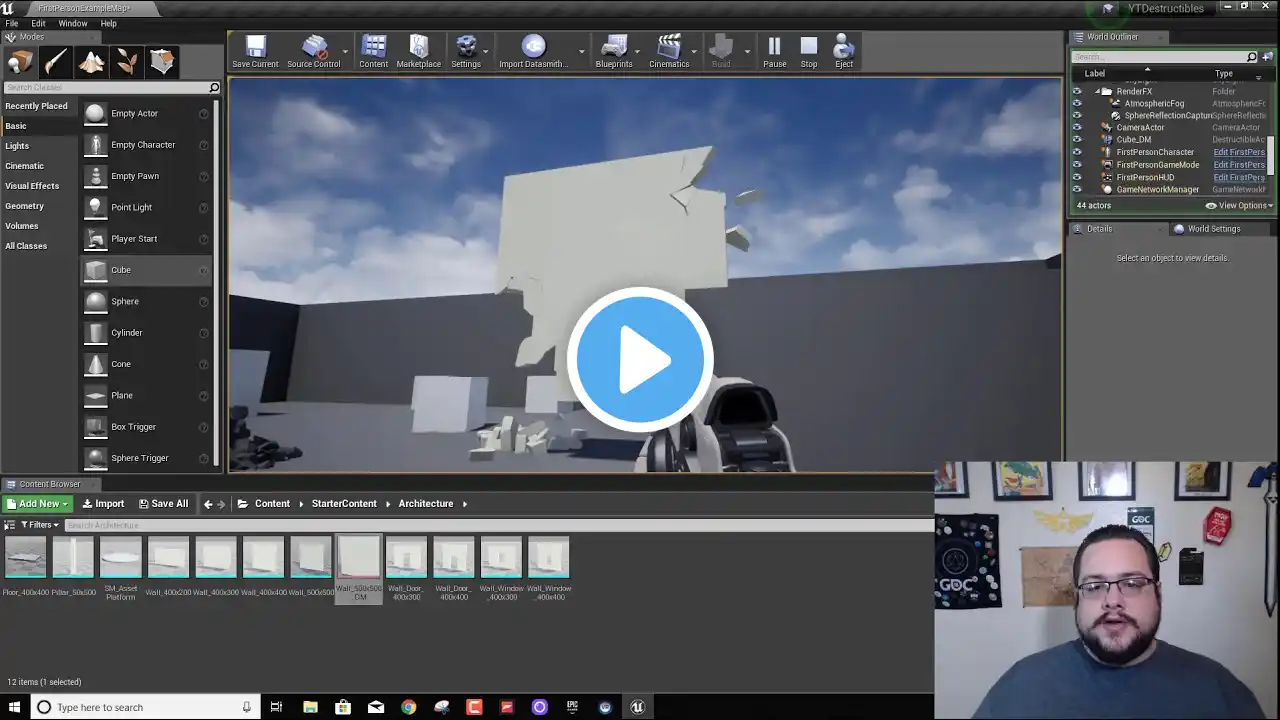Hide FirstPersonCharacter using its eye icon

pyautogui.click(x=1077, y=152)
